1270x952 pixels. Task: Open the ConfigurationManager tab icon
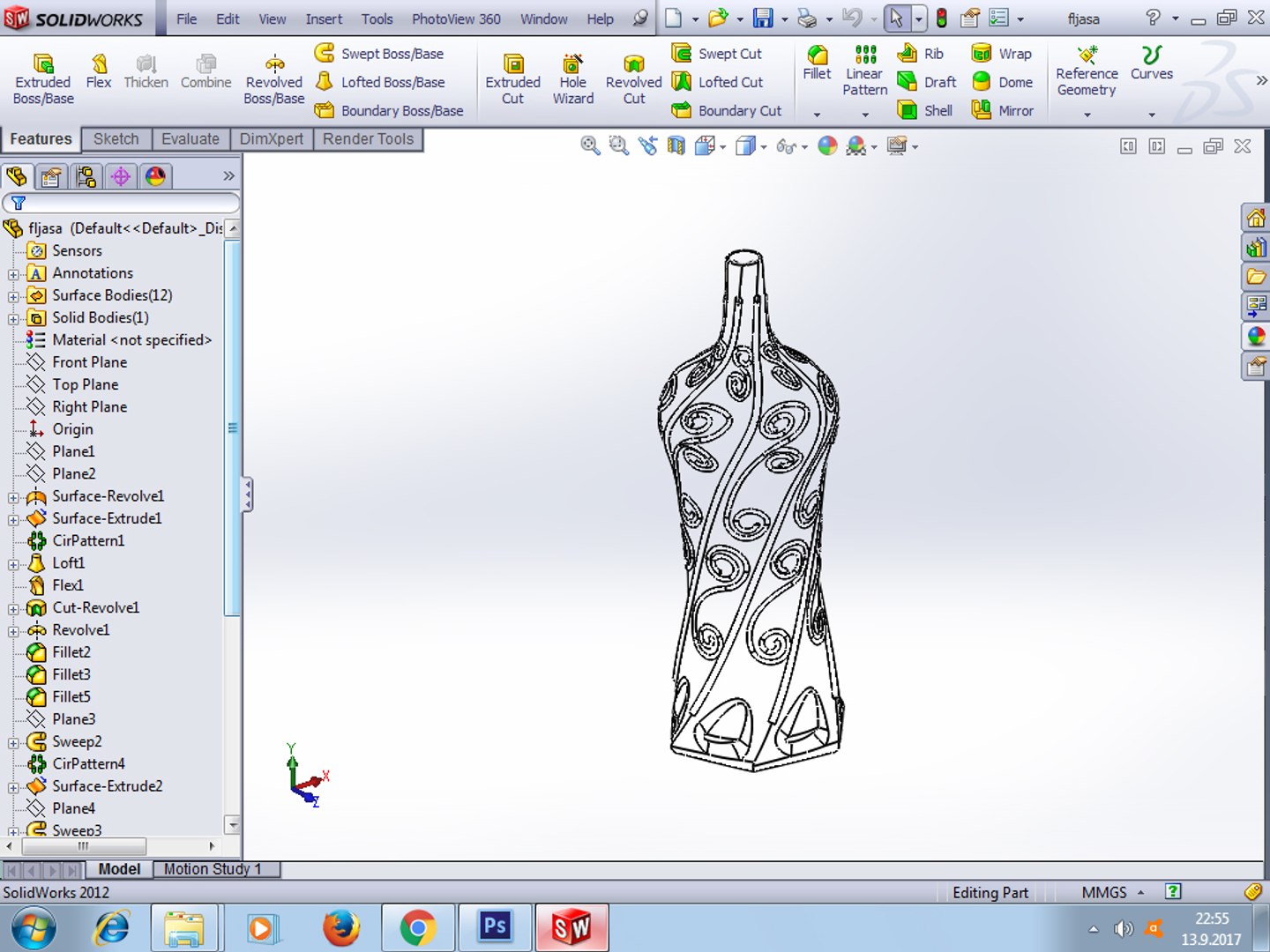(x=86, y=177)
